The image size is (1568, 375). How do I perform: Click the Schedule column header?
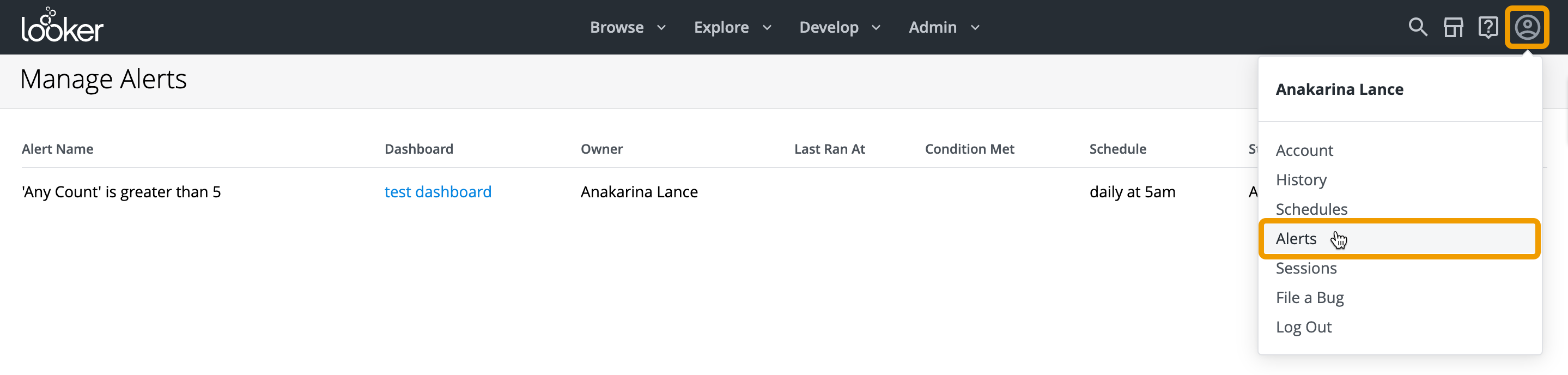click(1117, 149)
